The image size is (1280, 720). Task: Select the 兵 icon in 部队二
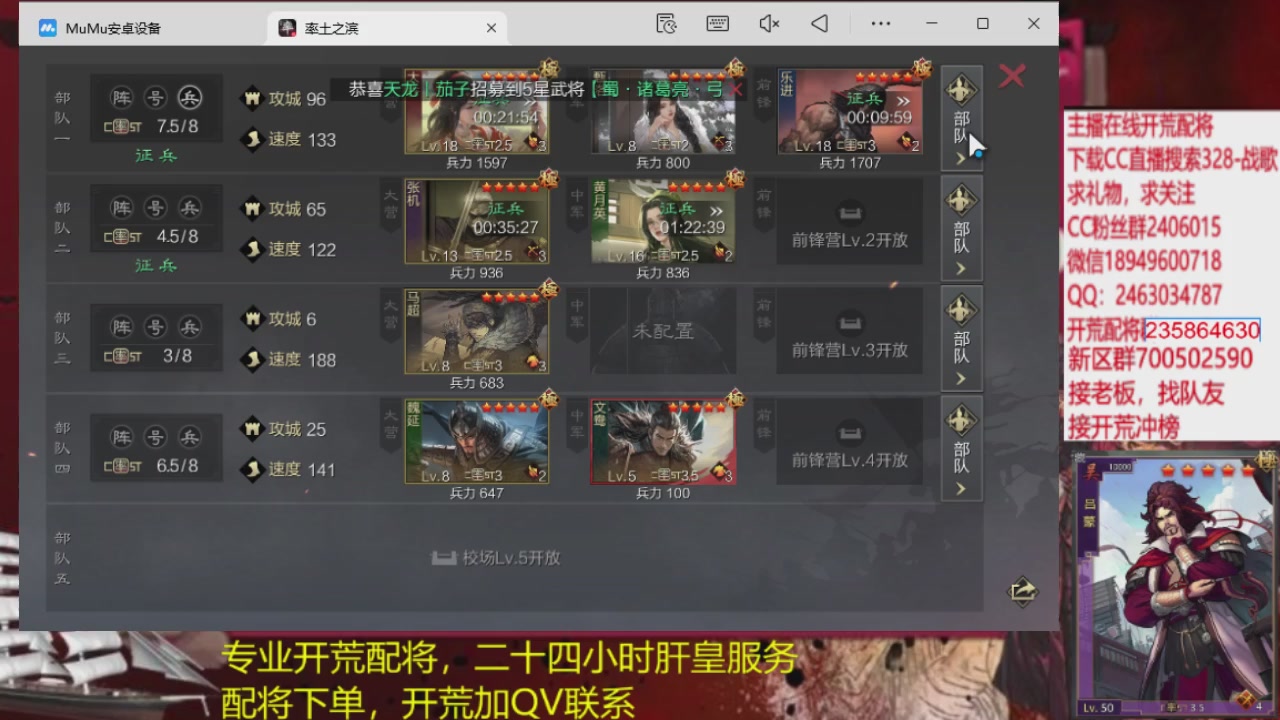tap(189, 207)
